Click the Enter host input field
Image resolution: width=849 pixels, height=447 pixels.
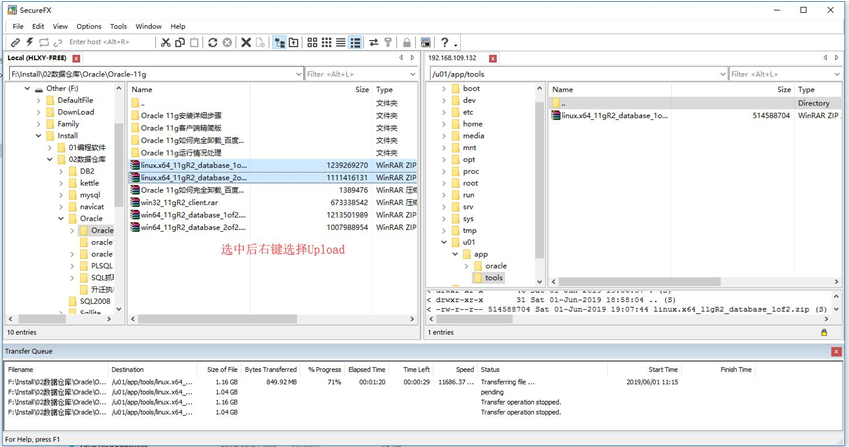[108, 42]
